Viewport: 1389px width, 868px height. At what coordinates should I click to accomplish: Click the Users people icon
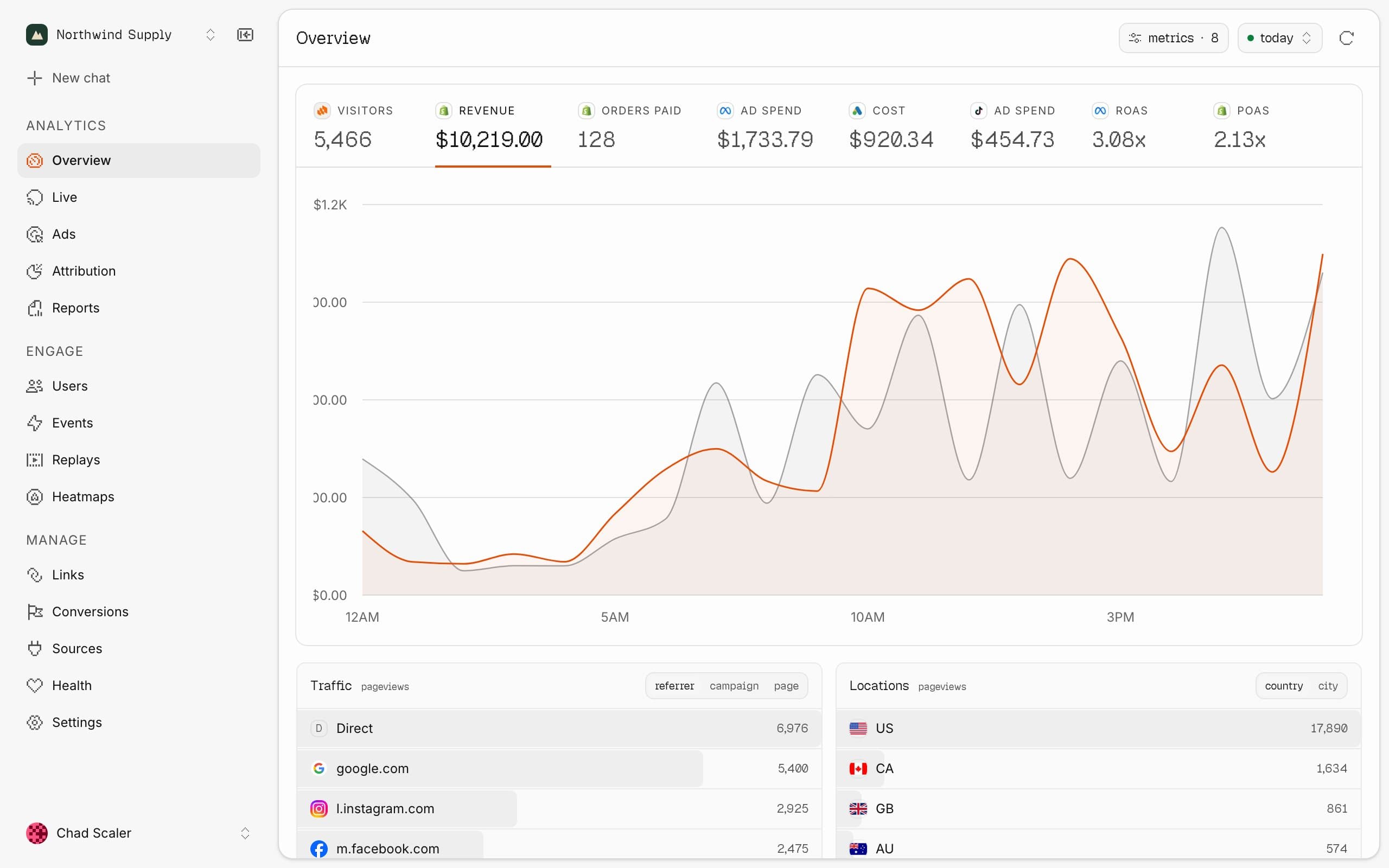[x=35, y=386]
